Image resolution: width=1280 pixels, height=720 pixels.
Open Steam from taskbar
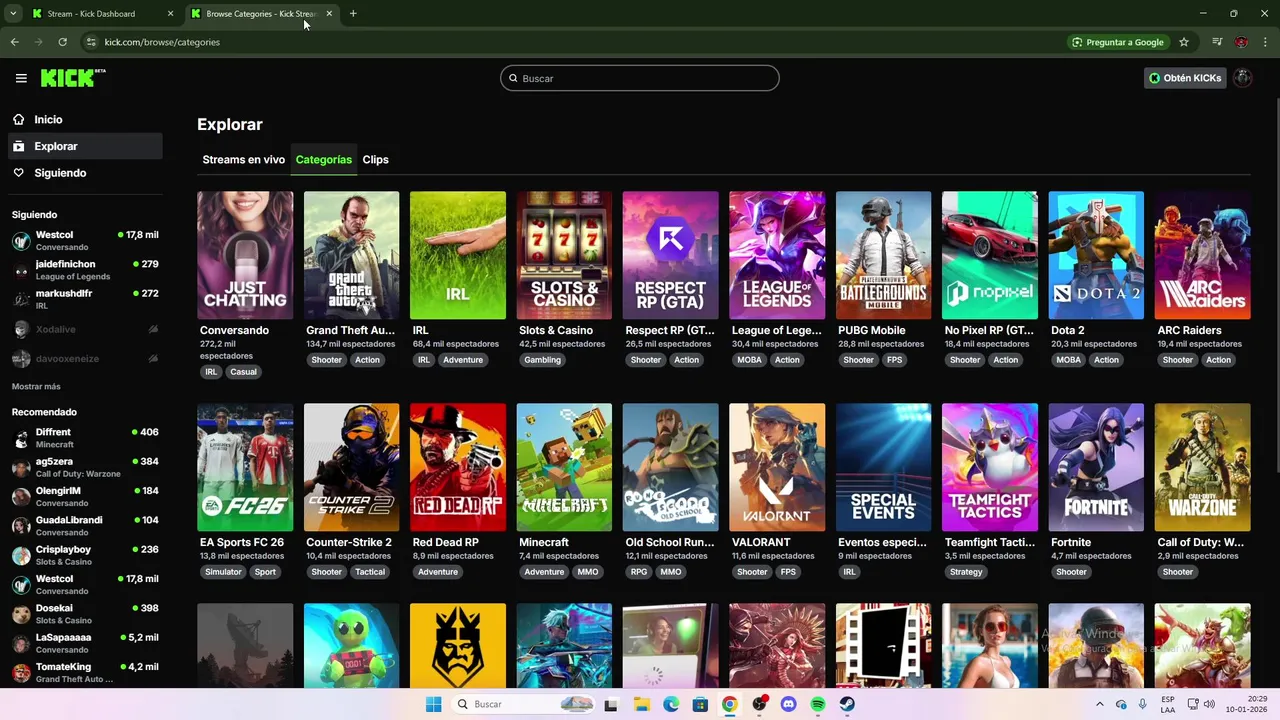point(847,704)
